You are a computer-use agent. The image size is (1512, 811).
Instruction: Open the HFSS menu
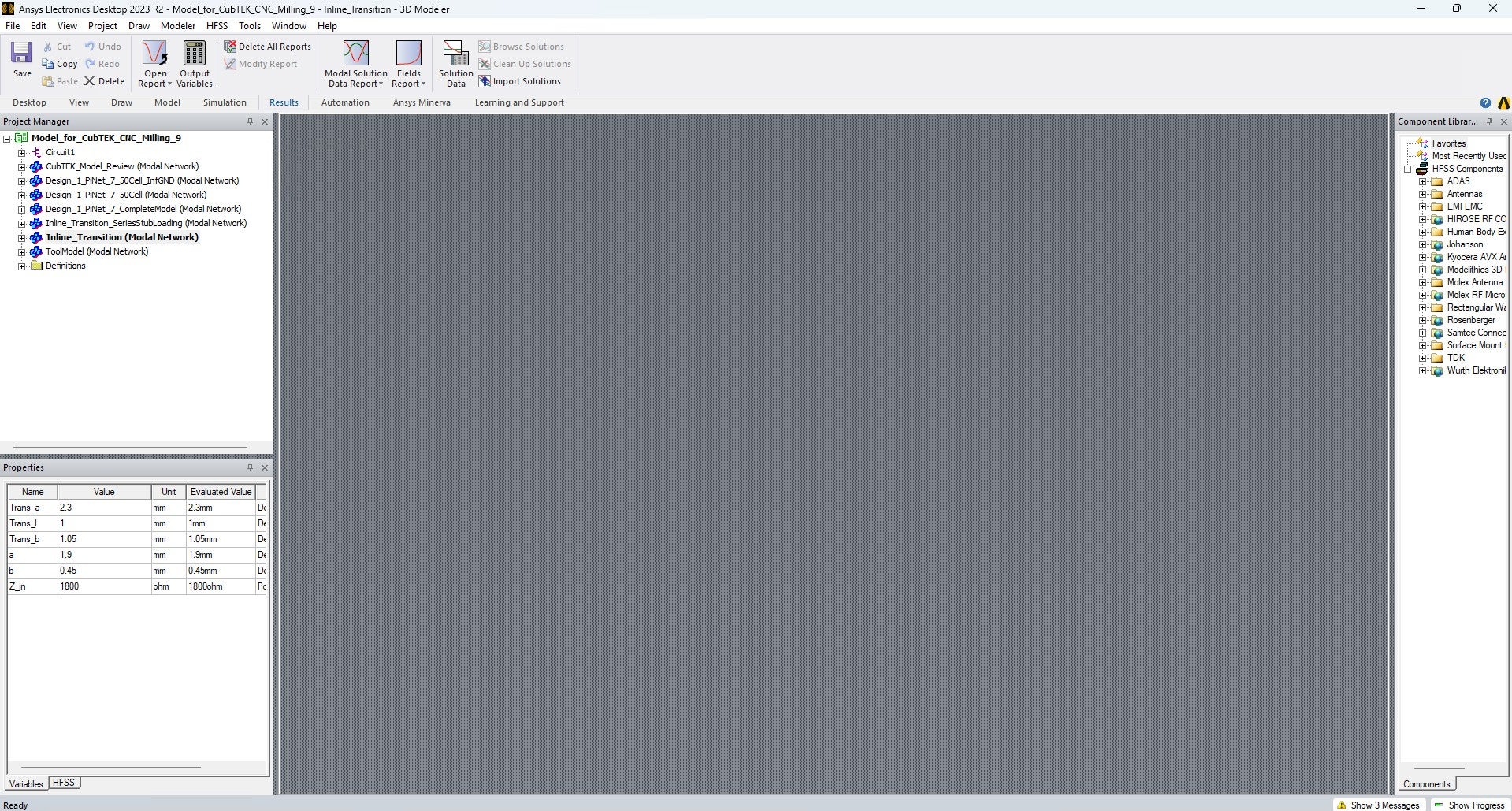[x=217, y=26]
